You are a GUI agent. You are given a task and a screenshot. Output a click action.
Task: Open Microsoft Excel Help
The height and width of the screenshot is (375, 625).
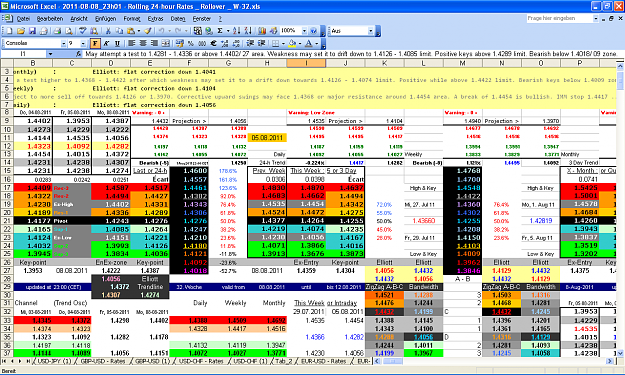pyautogui.click(x=313, y=31)
